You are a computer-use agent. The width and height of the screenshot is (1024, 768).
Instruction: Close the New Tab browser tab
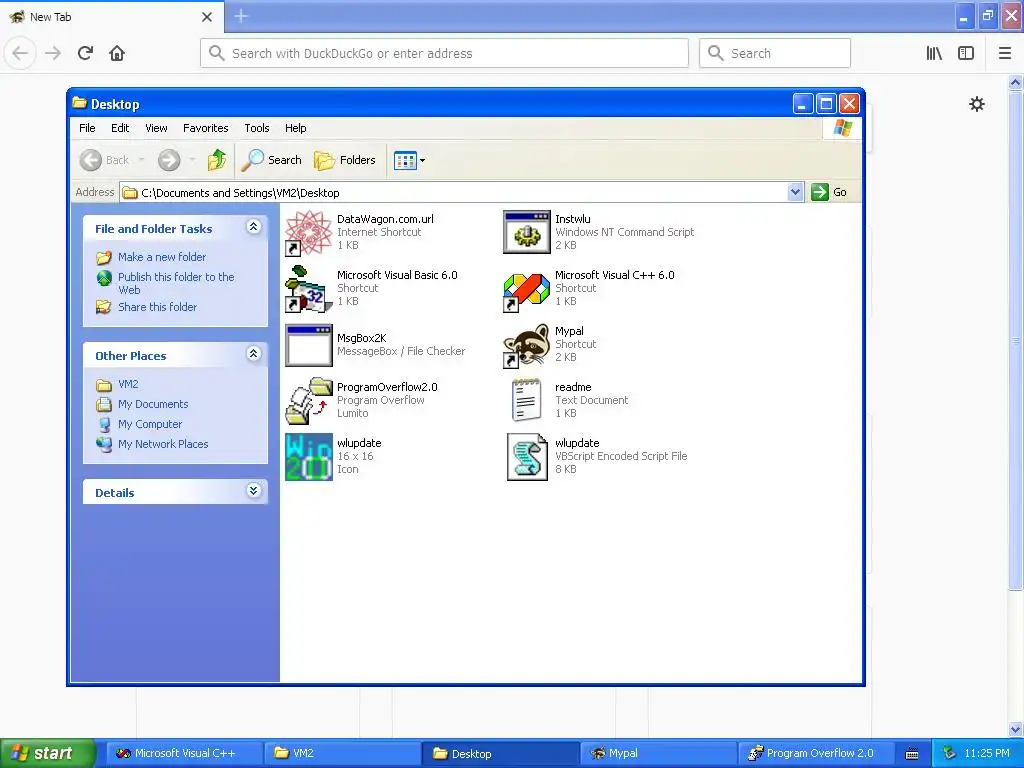coord(207,17)
